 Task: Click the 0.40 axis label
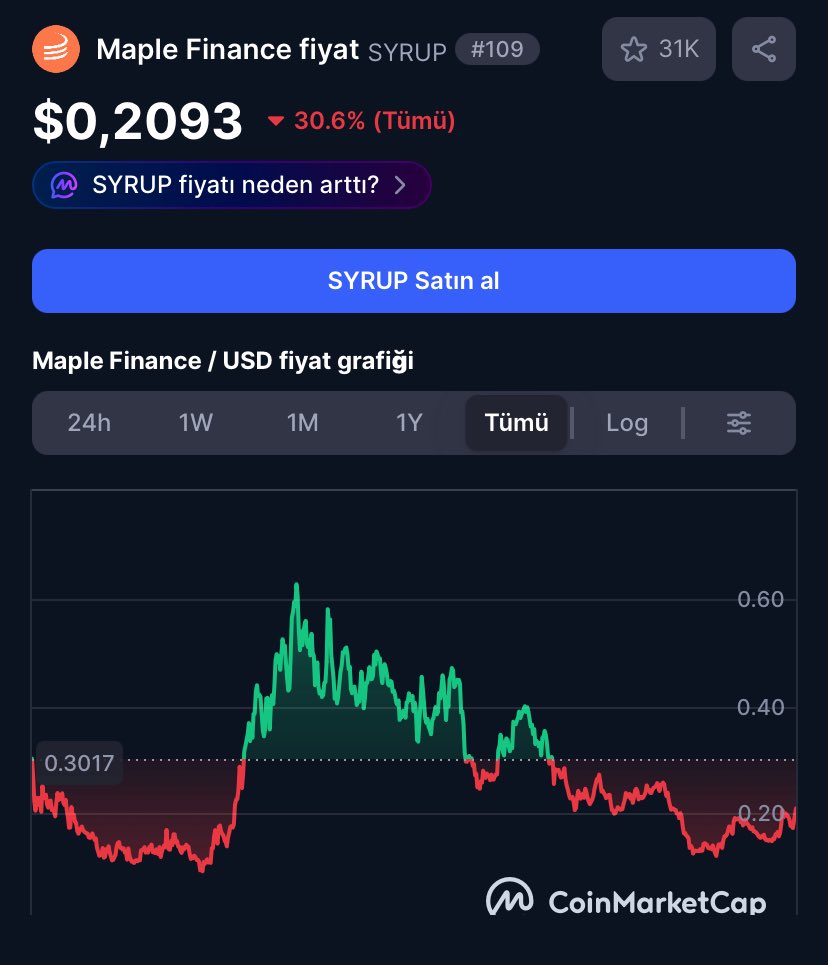[760, 708]
